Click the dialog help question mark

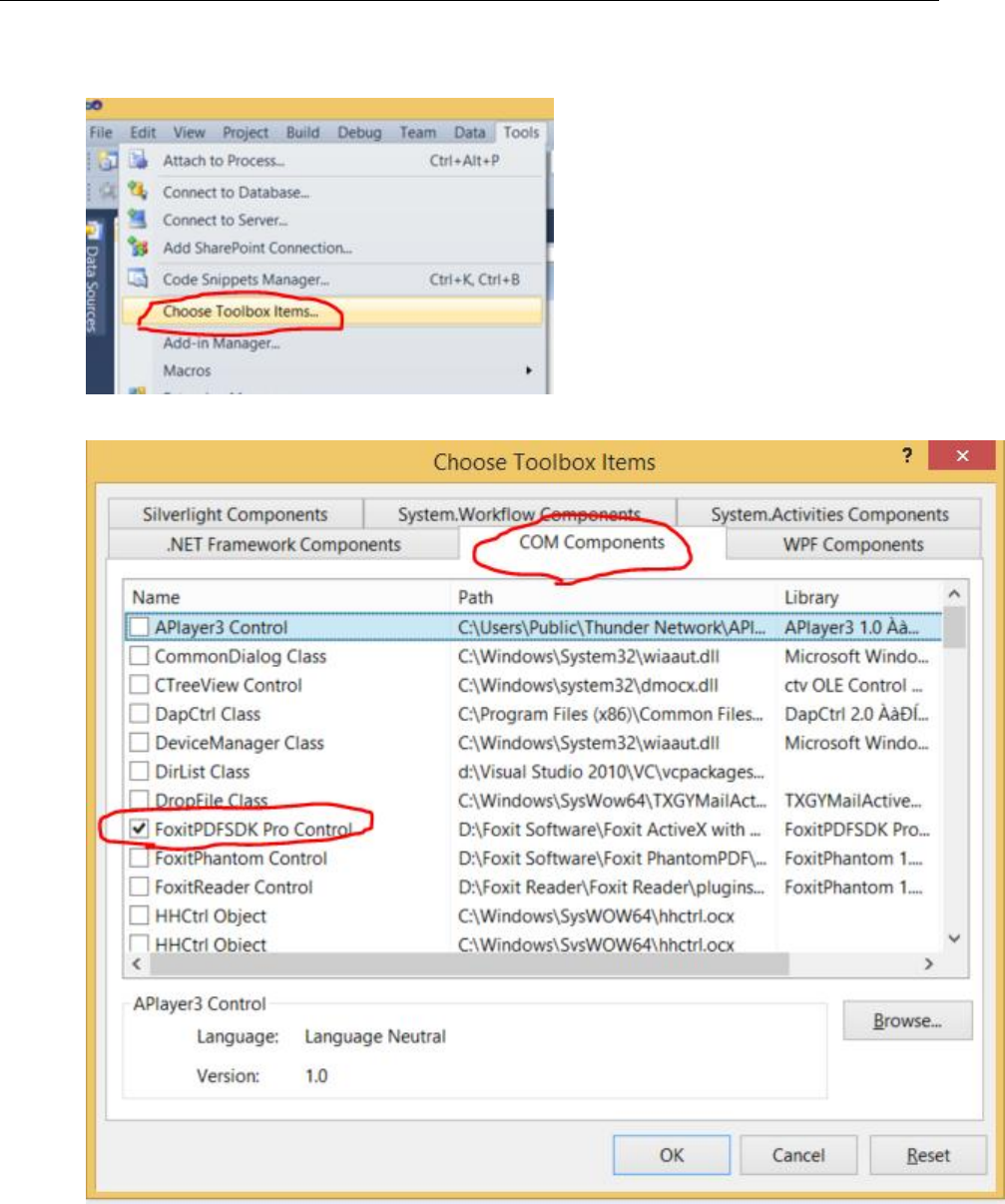tap(907, 456)
